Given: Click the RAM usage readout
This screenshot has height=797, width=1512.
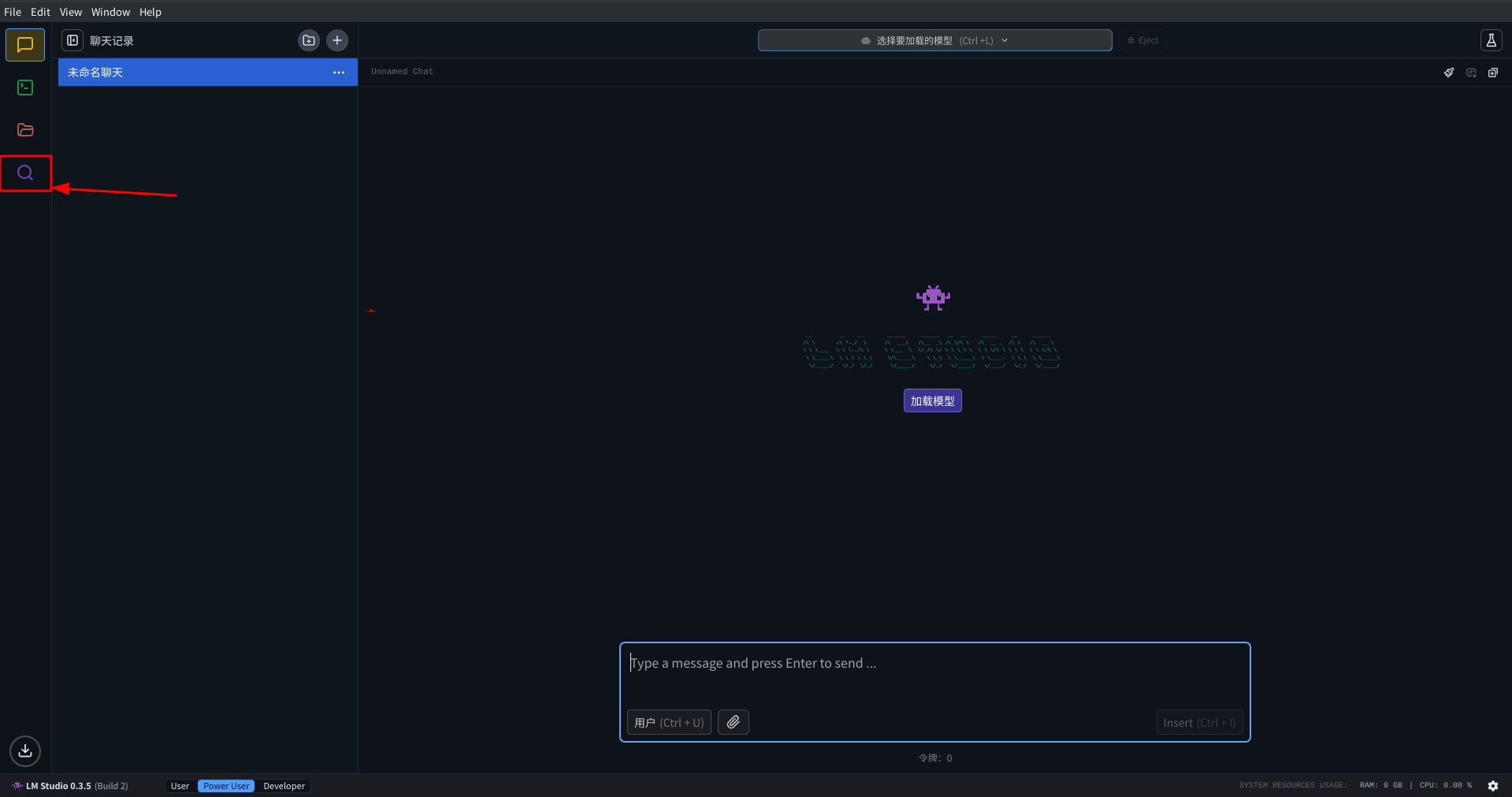Looking at the screenshot, I should coord(1380,785).
